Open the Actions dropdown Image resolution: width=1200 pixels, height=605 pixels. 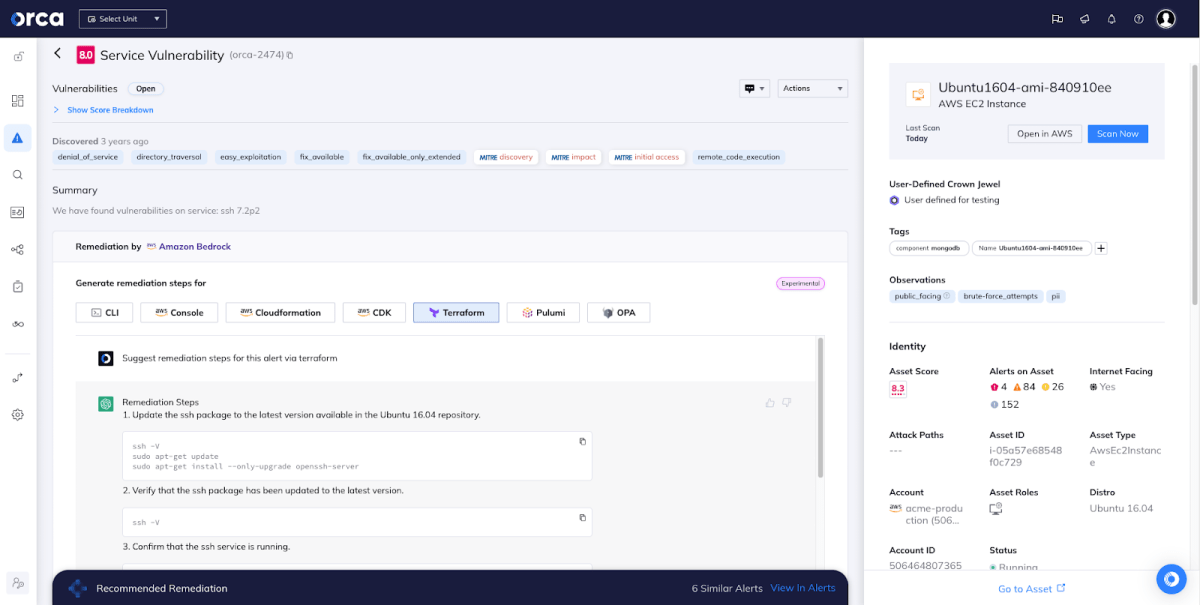pos(813,88)
